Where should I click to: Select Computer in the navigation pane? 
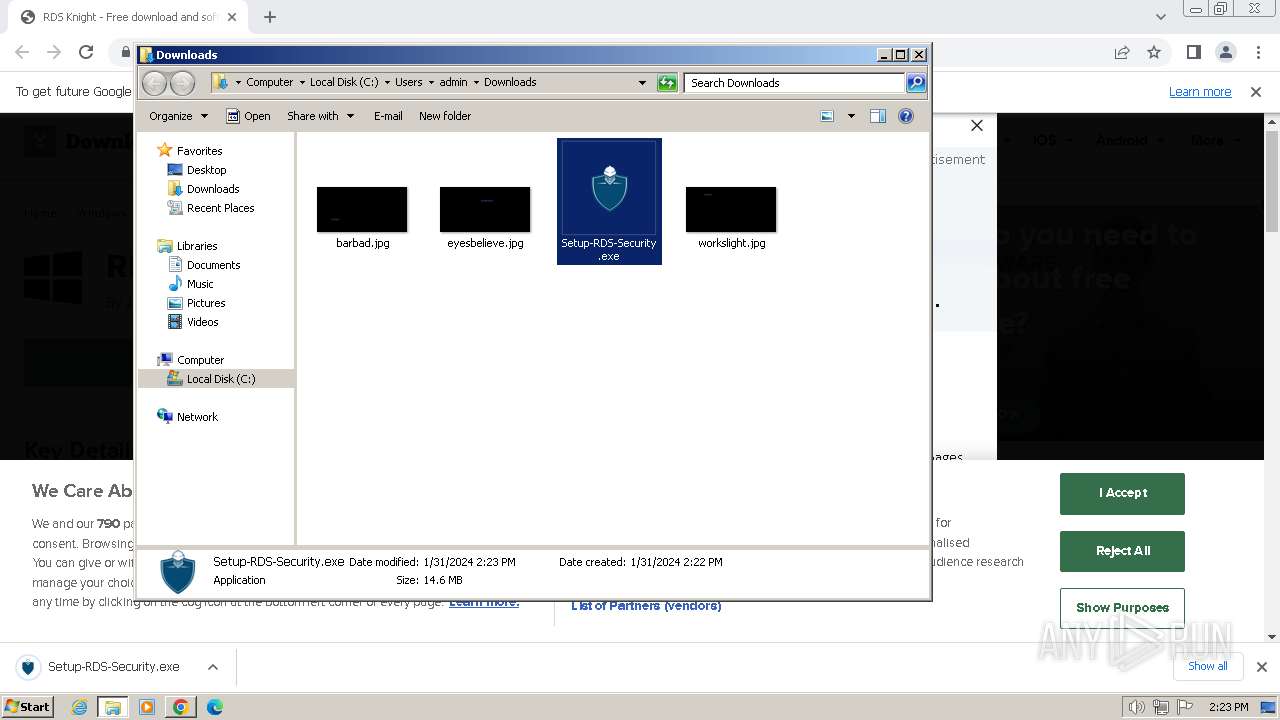point(200,360)
